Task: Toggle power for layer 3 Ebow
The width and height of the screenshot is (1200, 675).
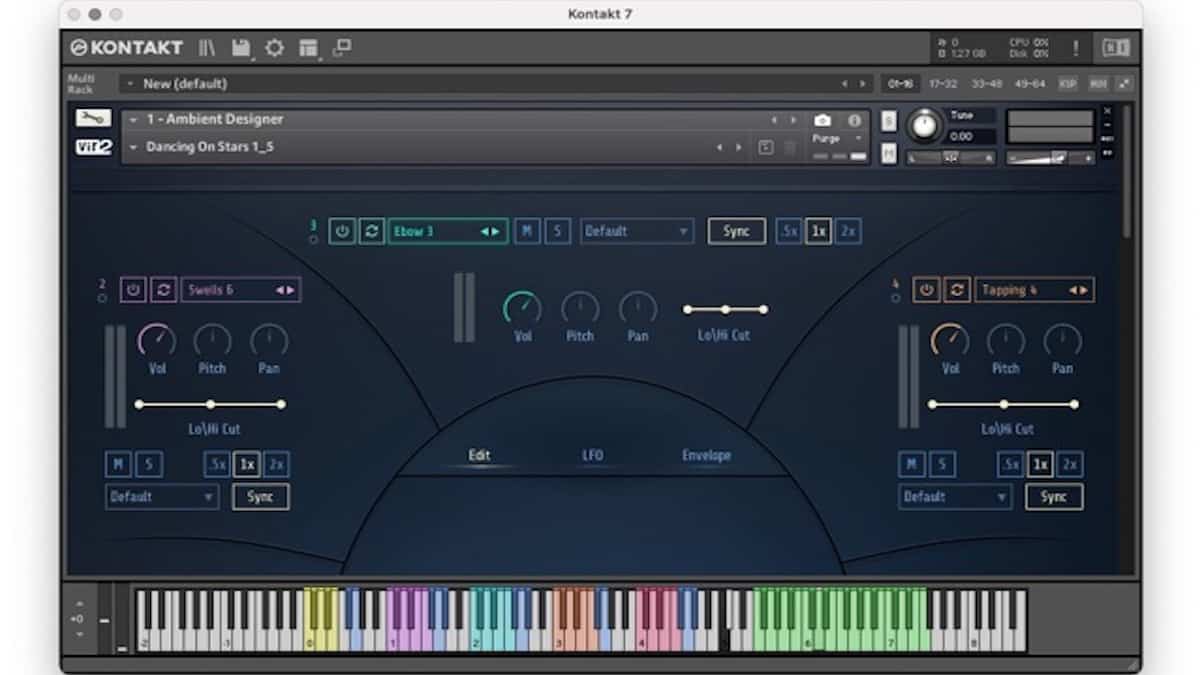Action: [342, 231]
